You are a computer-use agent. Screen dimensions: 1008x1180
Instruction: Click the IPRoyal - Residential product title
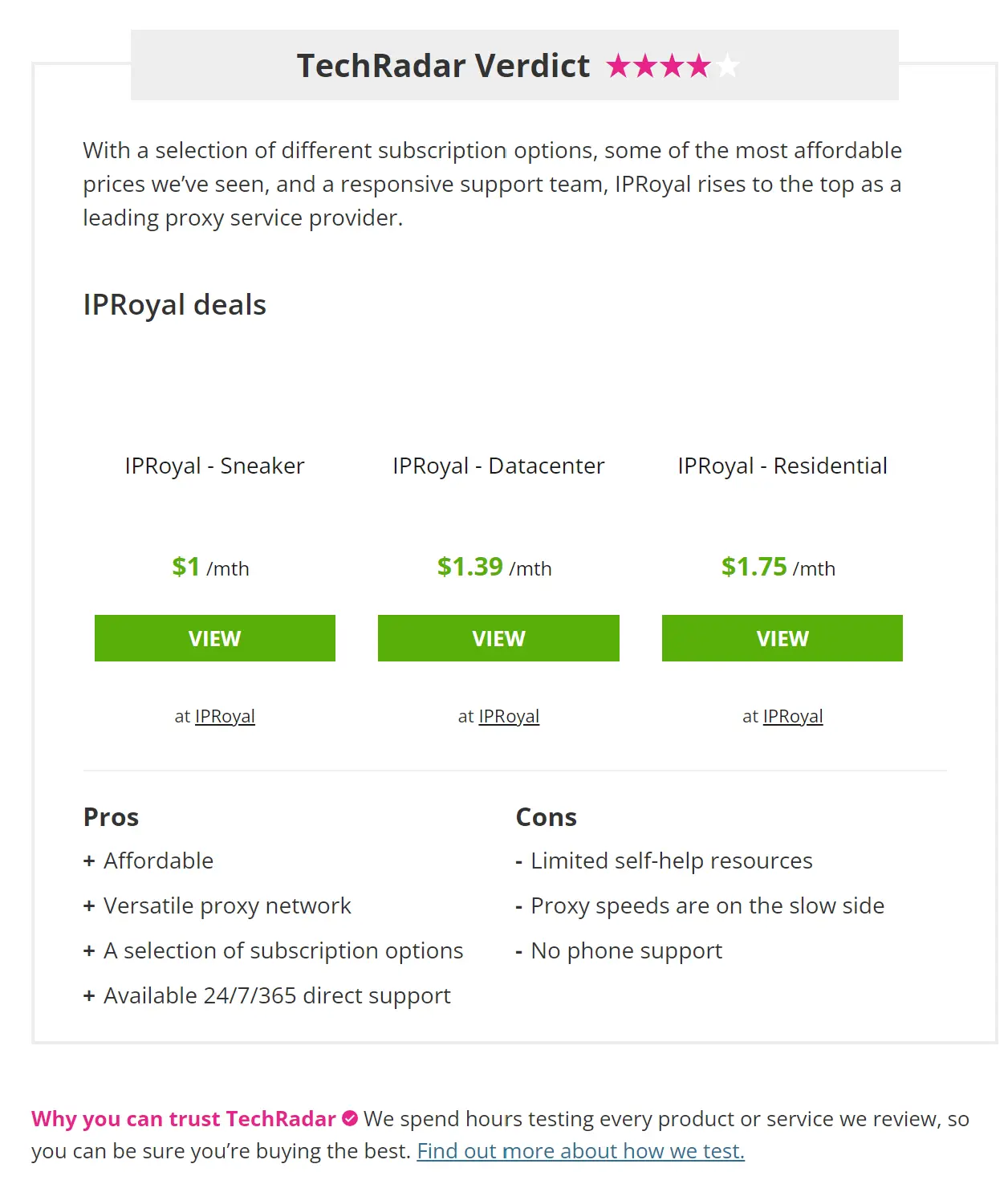point(782,466)
